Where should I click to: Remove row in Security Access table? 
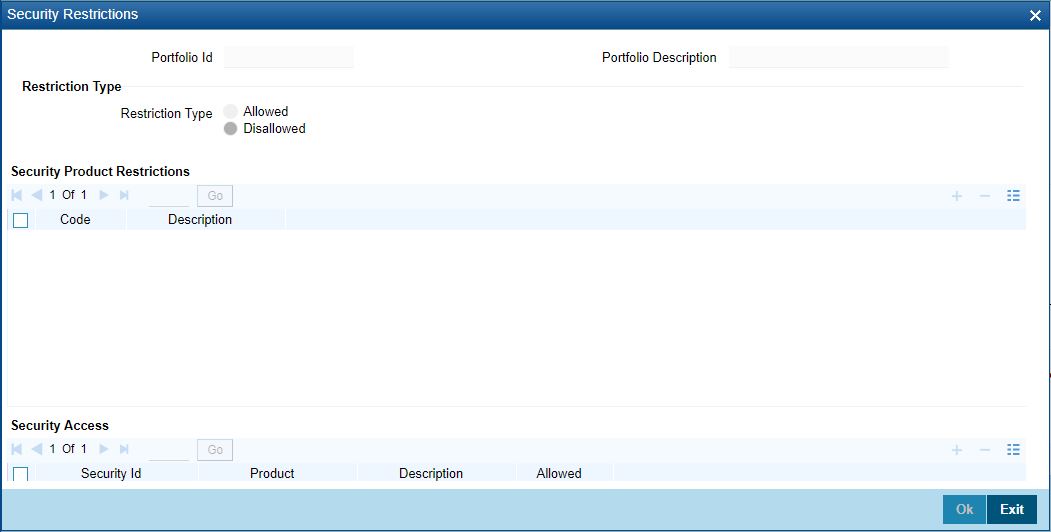click(x=985, y=450)
